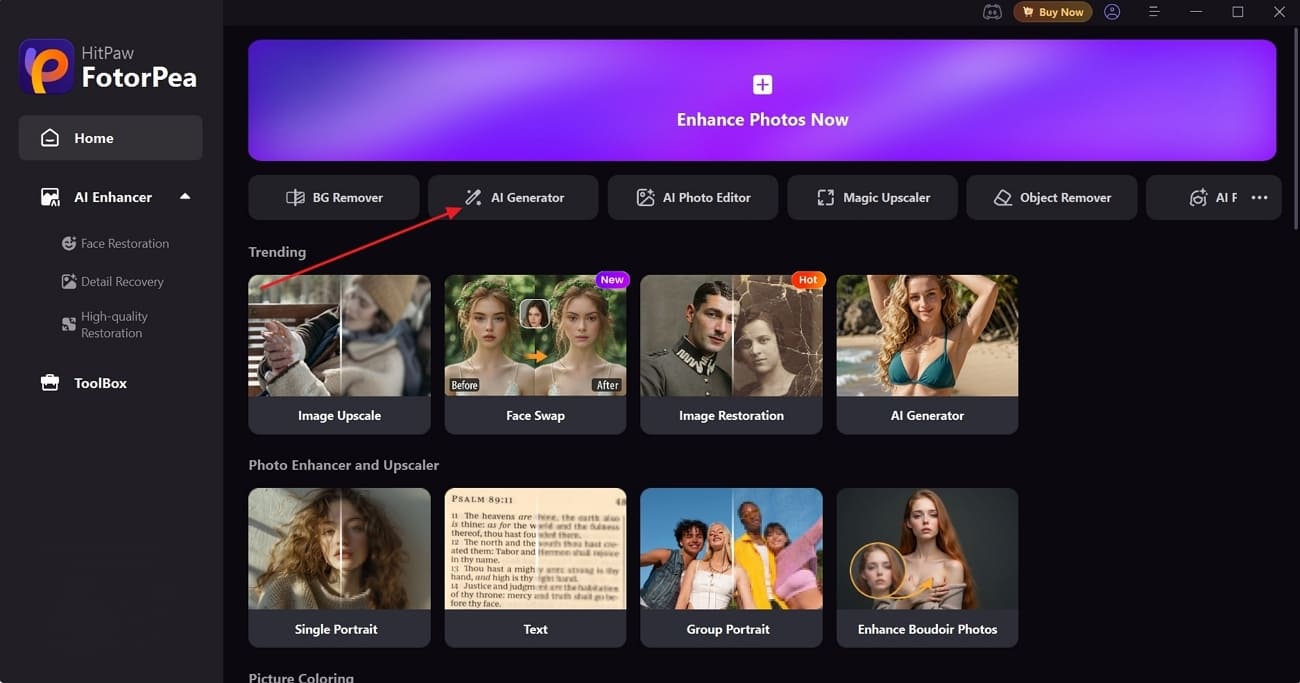Click the Image Restoration label
Image resolution: width=1300 pixels, height=683 pixels.
click(731, 415)
